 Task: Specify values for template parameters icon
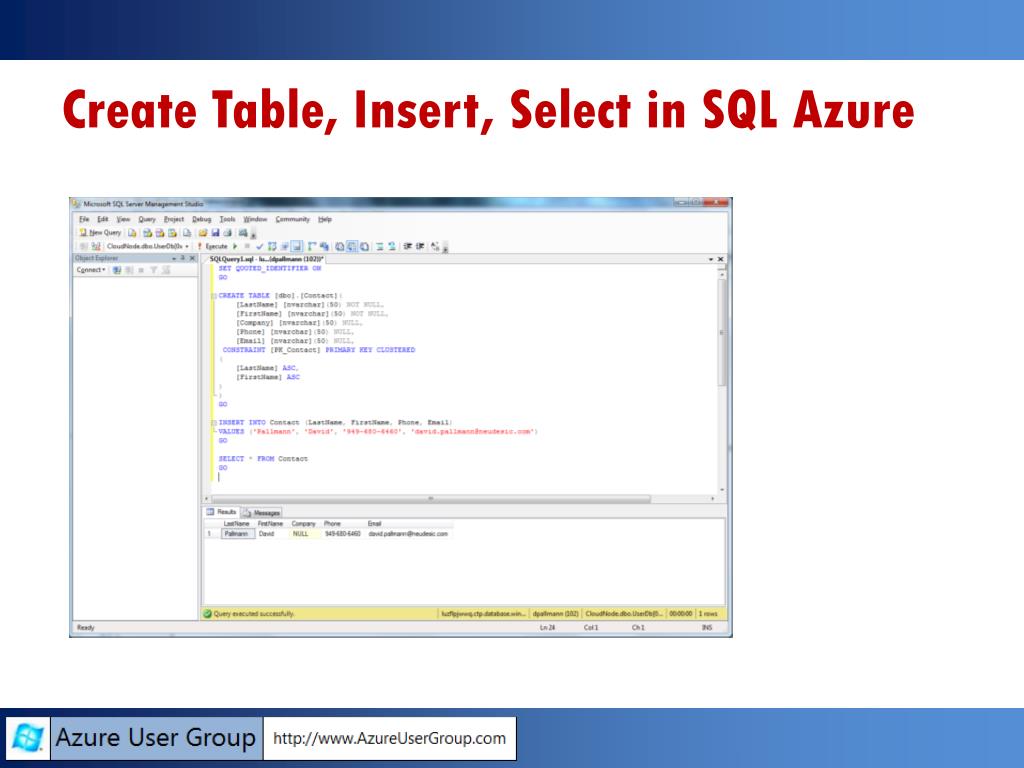point(434,246)
